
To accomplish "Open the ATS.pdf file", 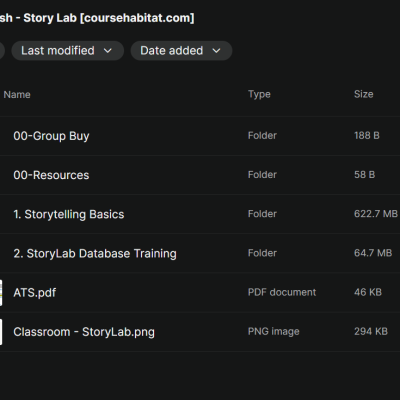I will click(35, 293).
